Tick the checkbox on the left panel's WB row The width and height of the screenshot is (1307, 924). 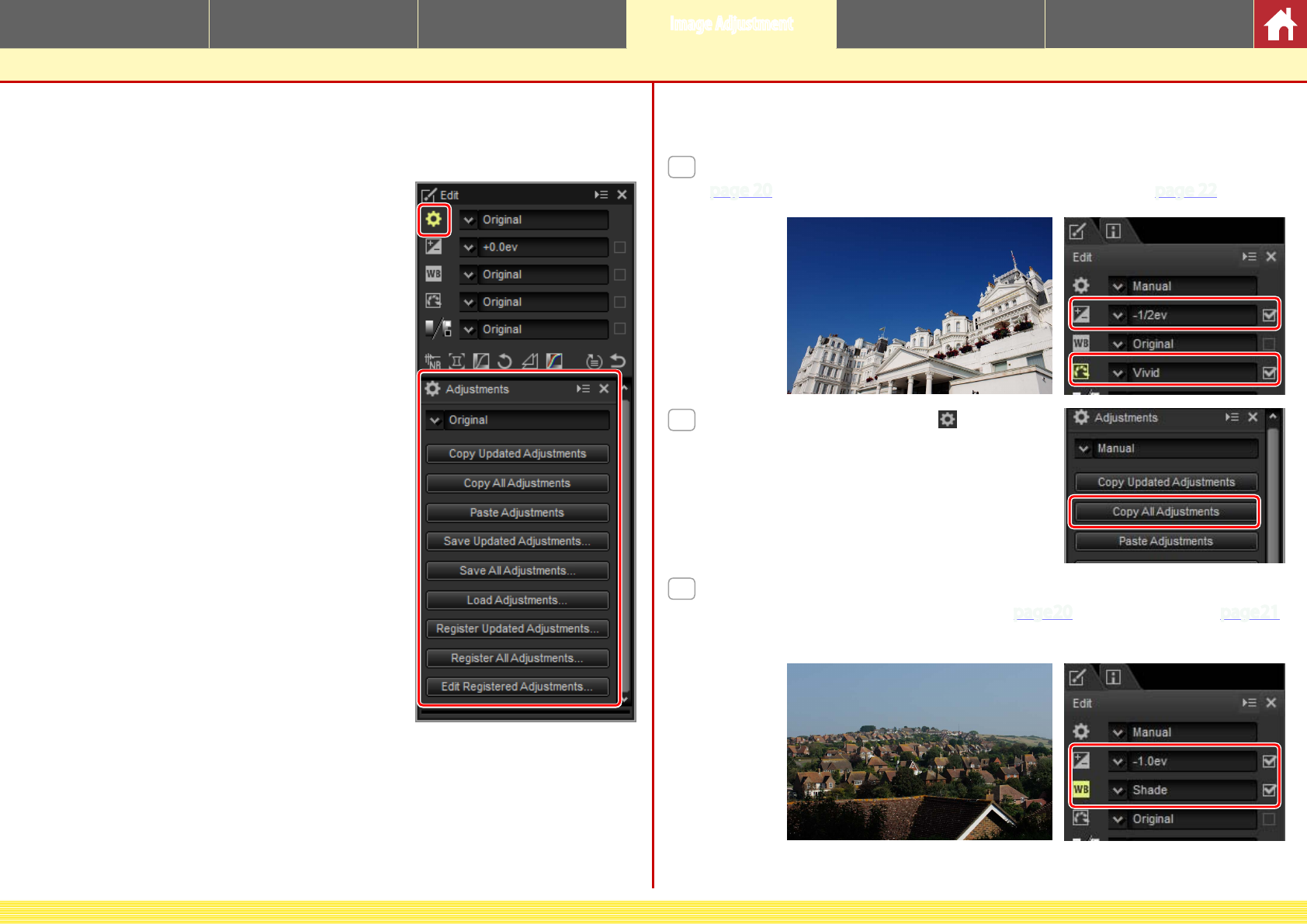[619, 274]
